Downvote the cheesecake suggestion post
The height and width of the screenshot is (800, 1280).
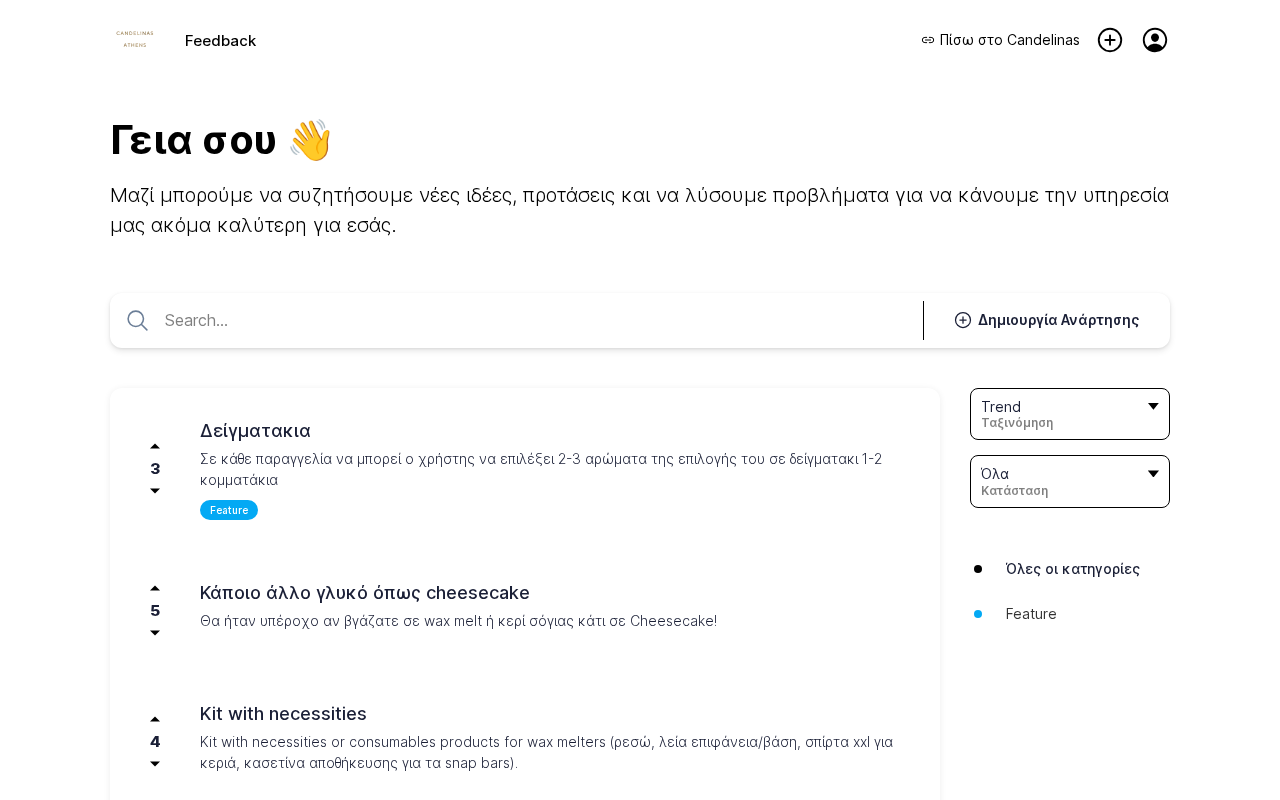155,633
